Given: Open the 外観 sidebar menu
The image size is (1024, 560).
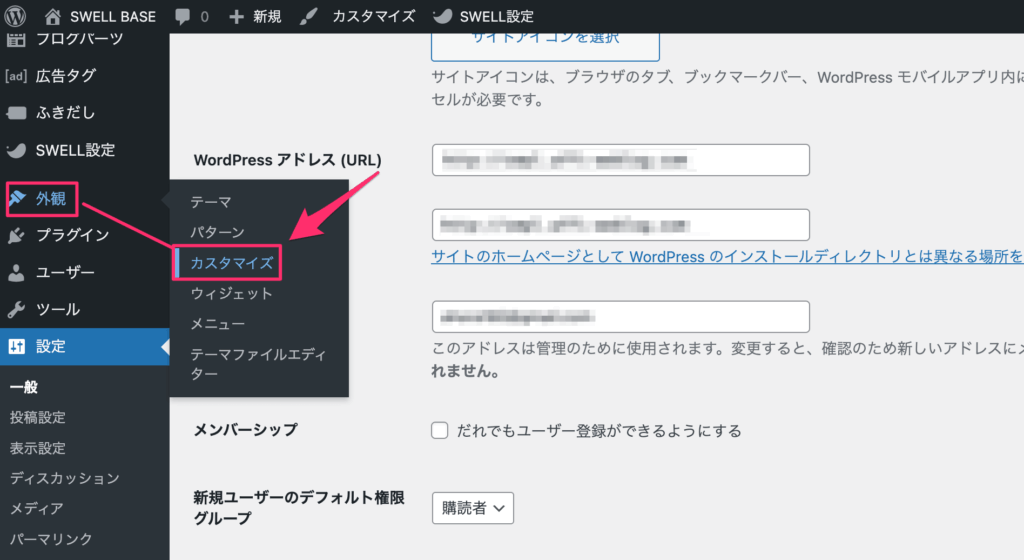Looking at the screenshot, I should (x=51, y=199).
